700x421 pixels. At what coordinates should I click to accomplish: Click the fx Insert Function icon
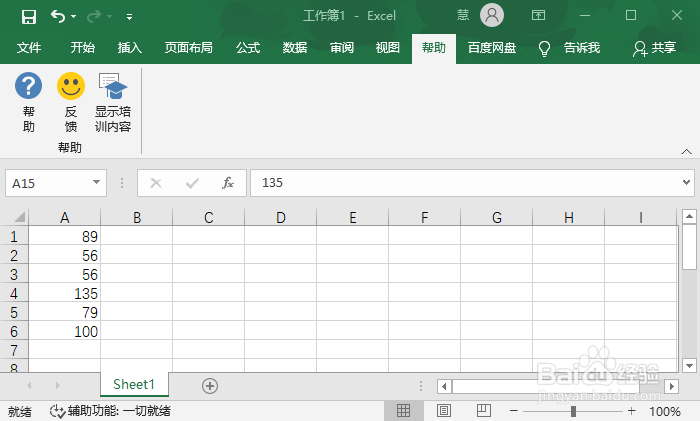coord(228,183)
